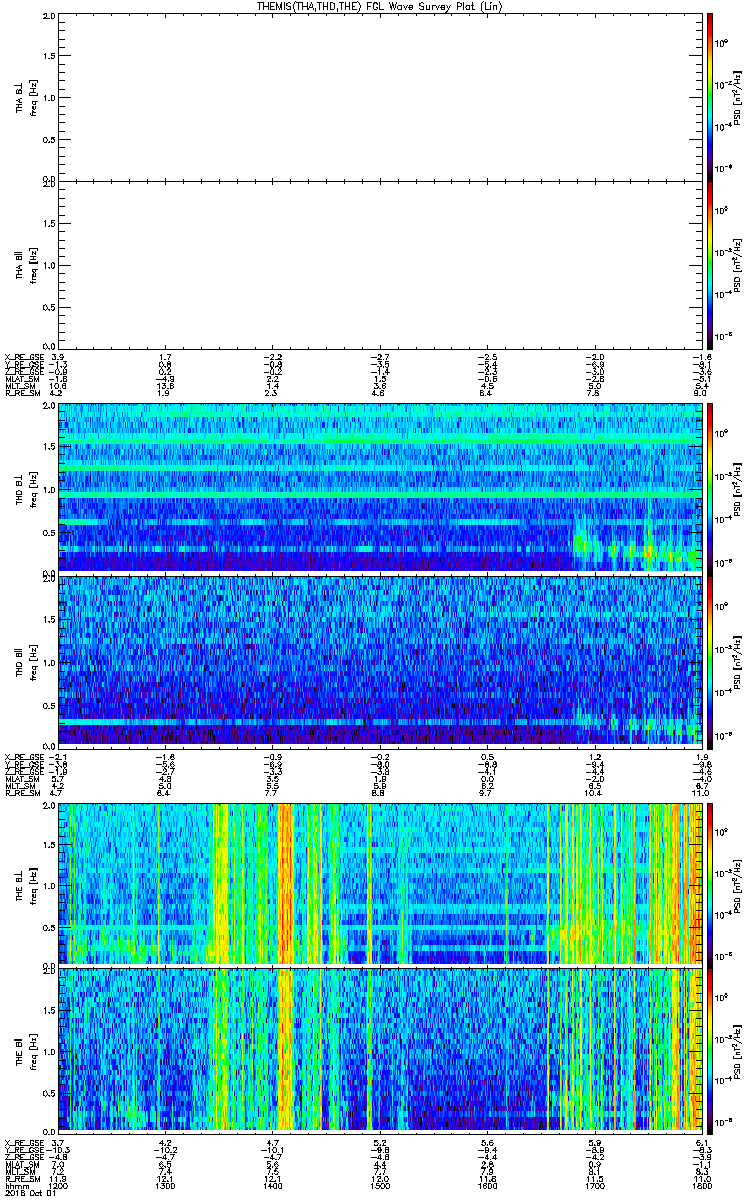Click the THE BL panel color bar
The image size is (750, 1200).
click(x=709, y=884)
